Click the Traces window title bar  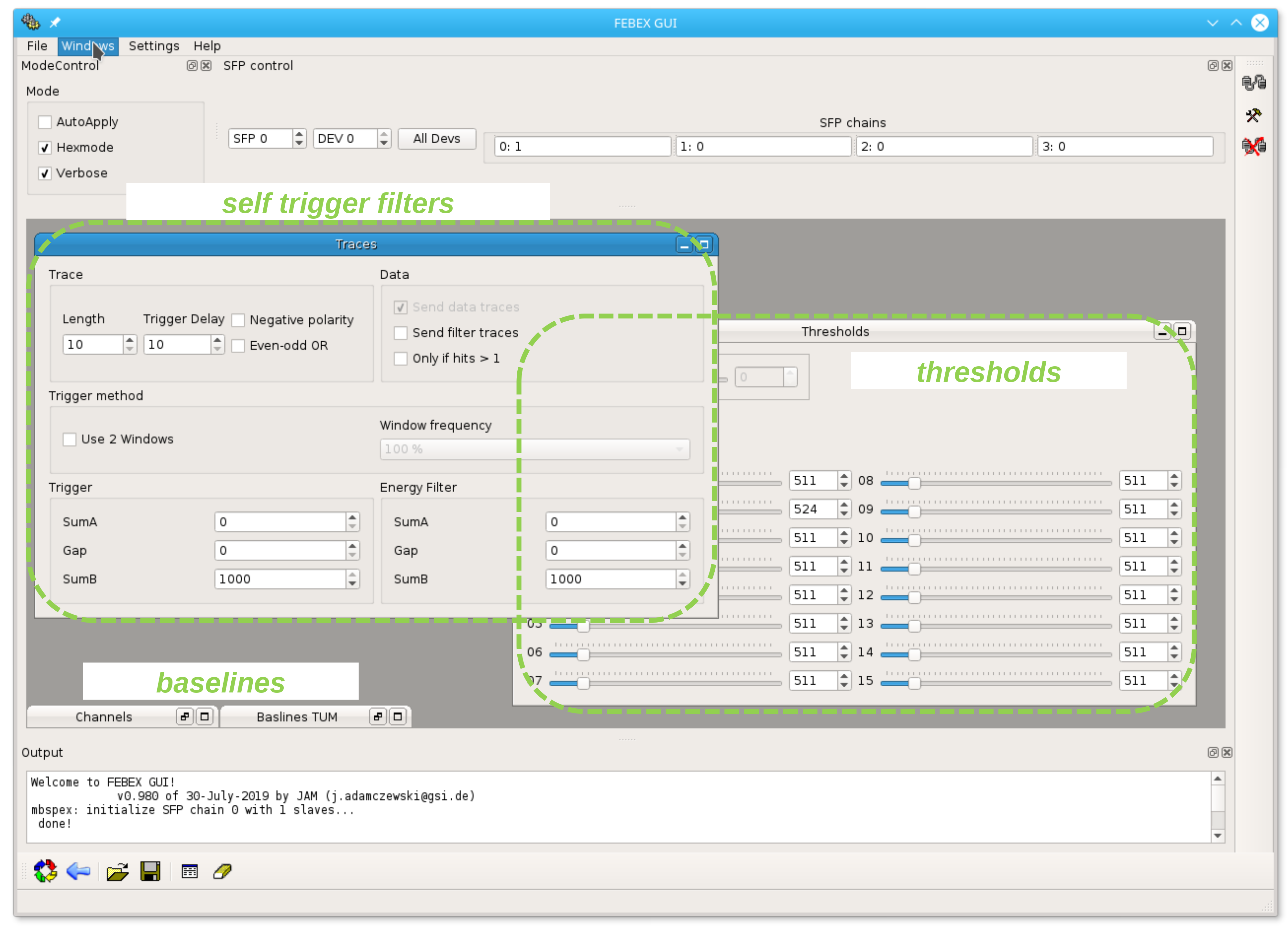[356, 244]
